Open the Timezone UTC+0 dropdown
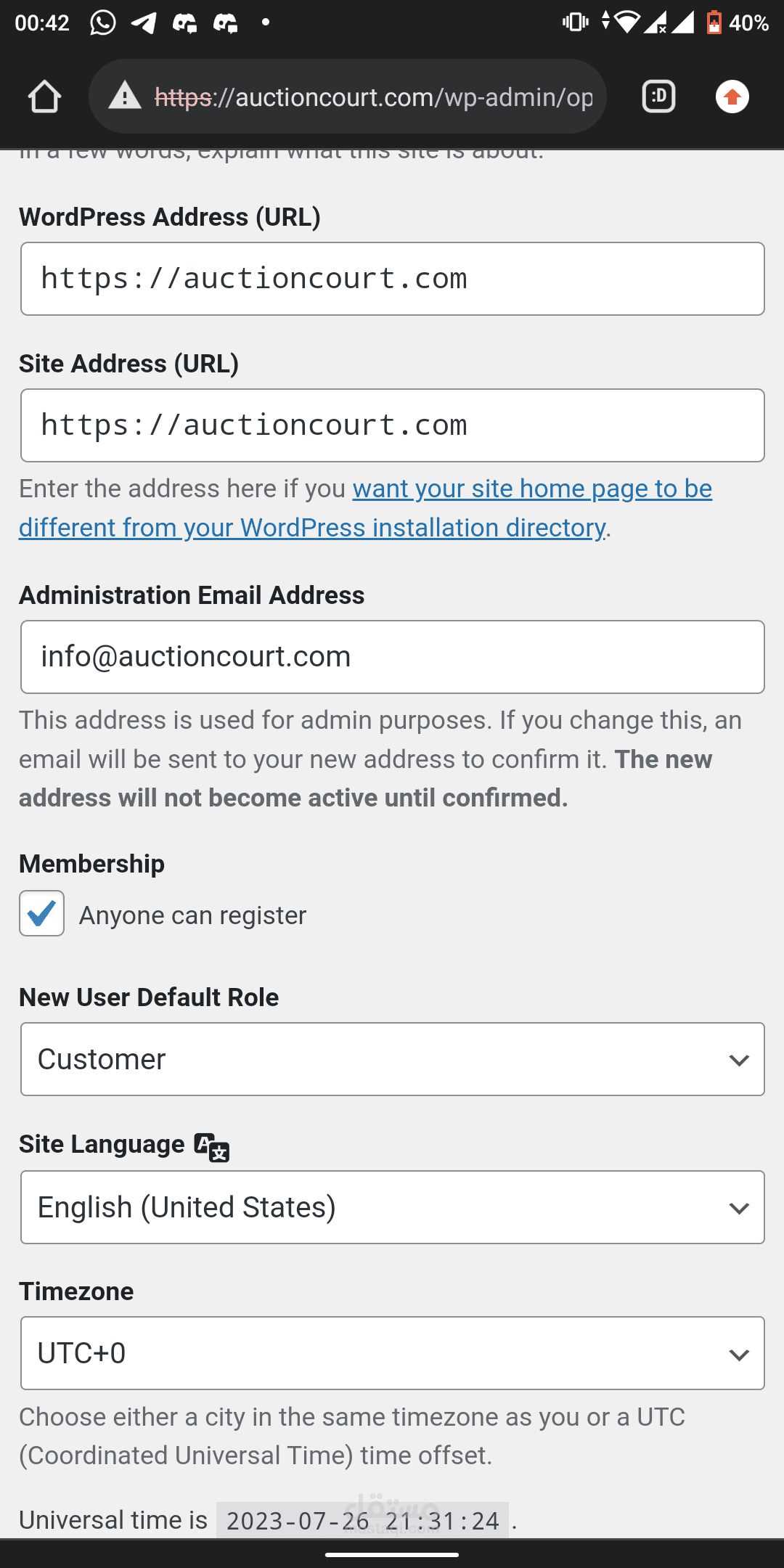This screenshot has width=784, height=1568. 393,1353
